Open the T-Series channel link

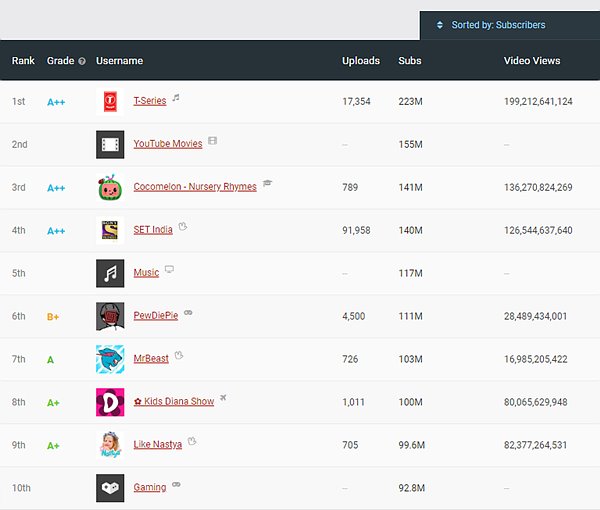[150, 101]
